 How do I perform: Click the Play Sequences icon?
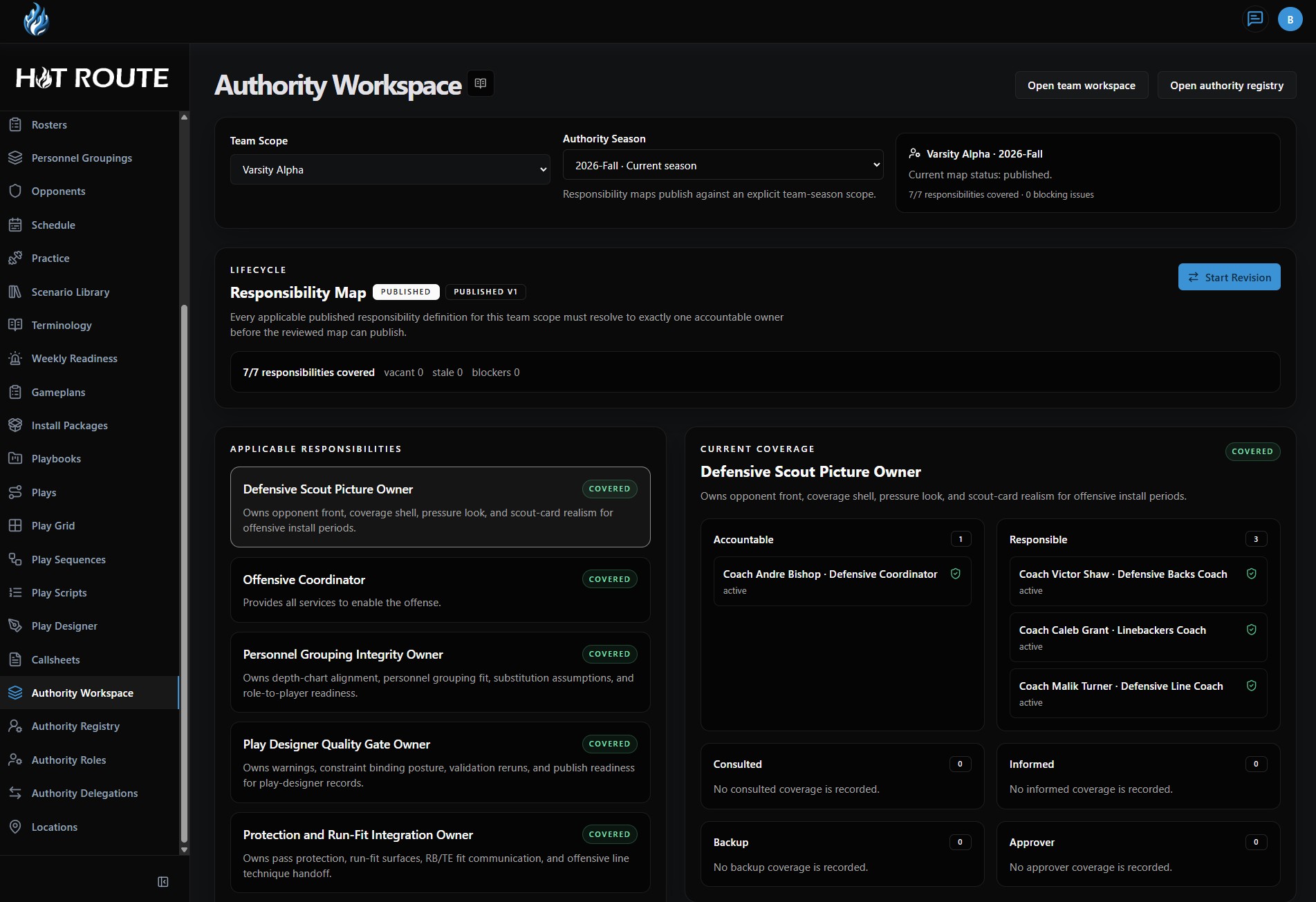coord(15,559)
